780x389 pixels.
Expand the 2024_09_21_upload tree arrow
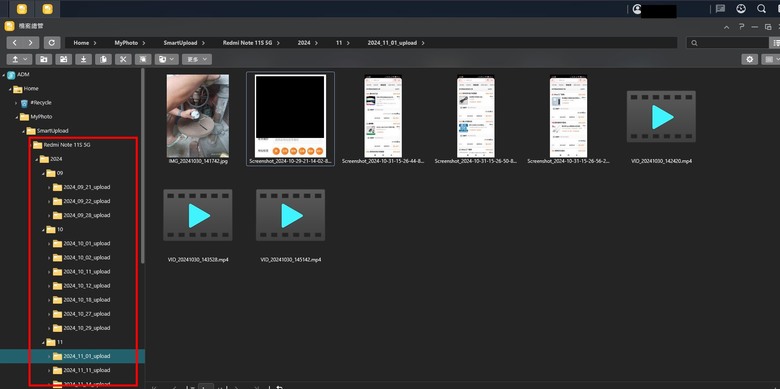tap(49, 188)
